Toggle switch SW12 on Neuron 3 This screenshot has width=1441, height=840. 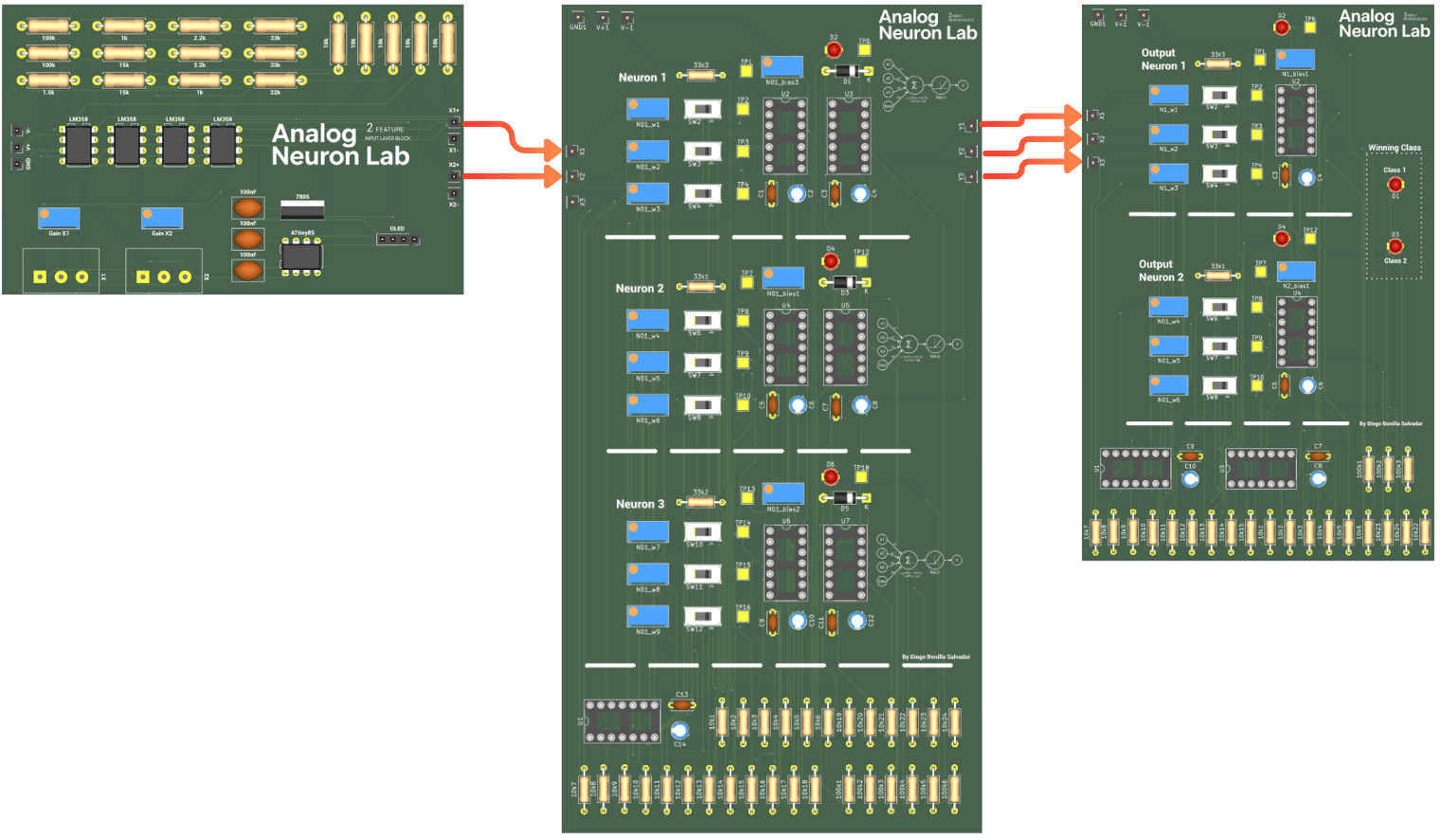pyautogui.click(x=703, y=616)
